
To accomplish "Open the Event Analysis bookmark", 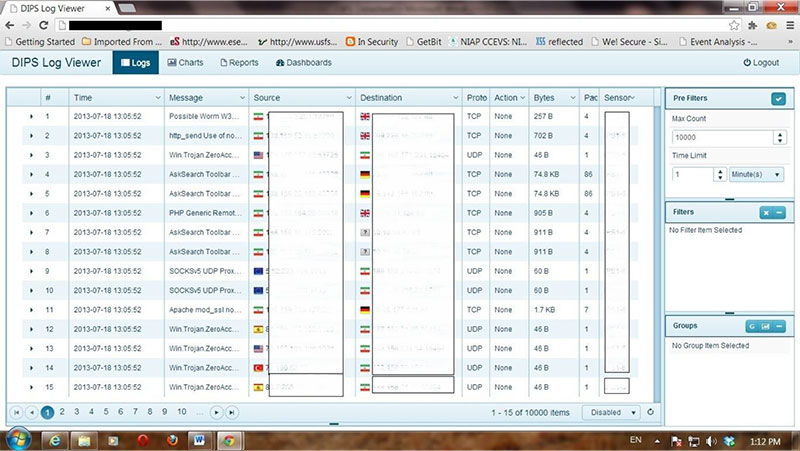I will click(718, 42).
